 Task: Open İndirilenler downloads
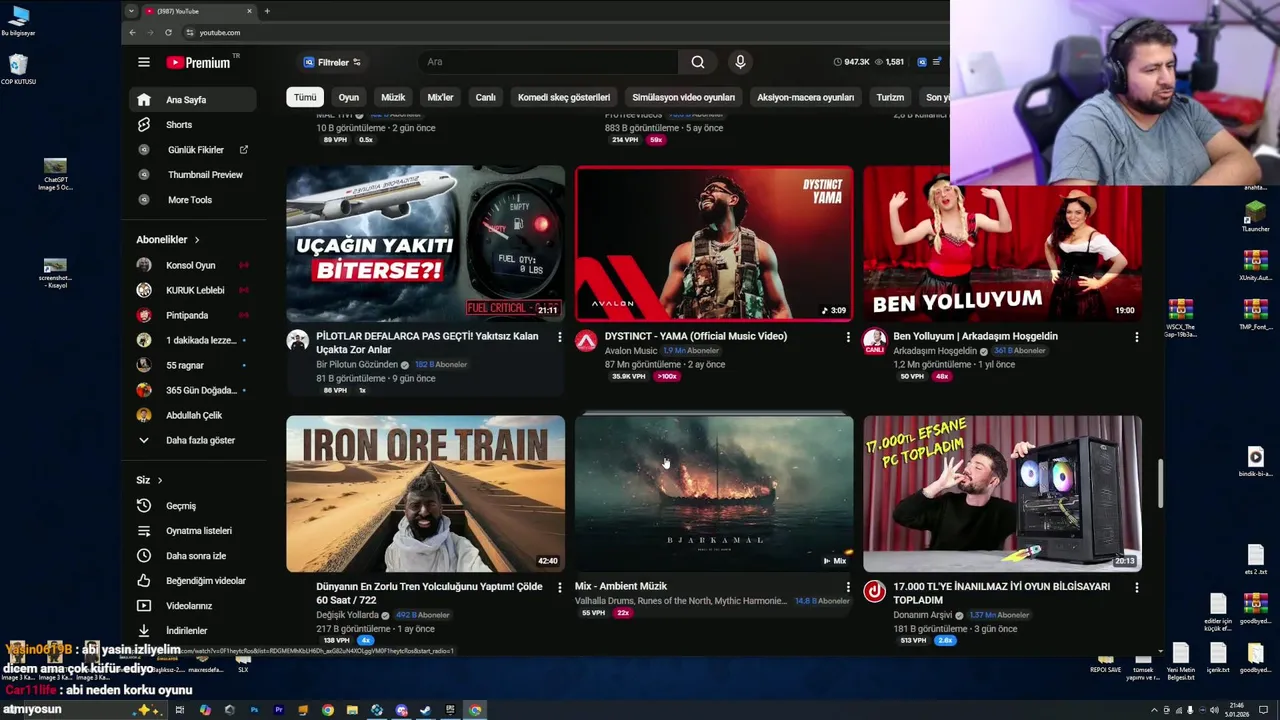coord(193,631)
